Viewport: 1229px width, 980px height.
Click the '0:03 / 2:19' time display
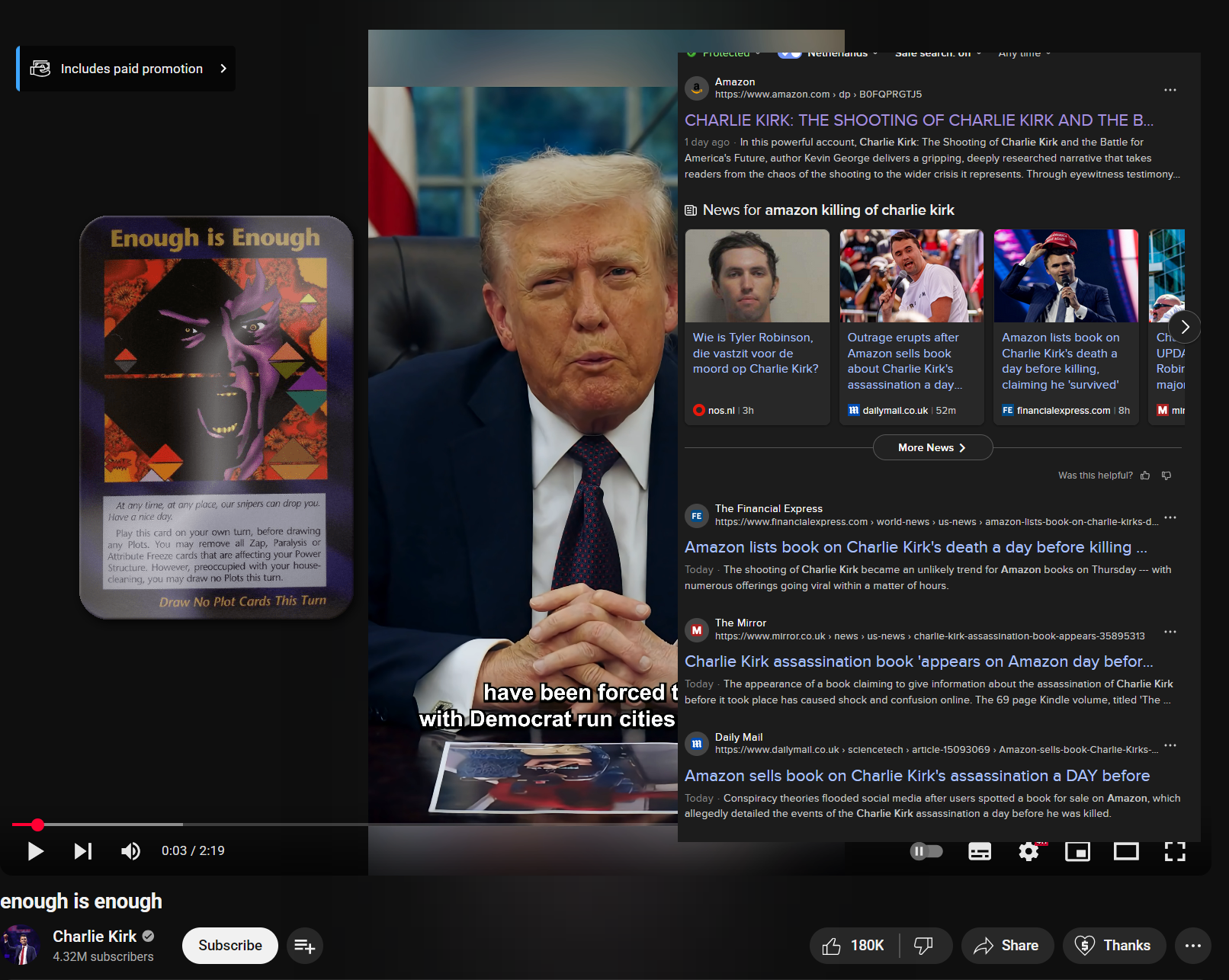pyautogui.click(x=193, y=851)
